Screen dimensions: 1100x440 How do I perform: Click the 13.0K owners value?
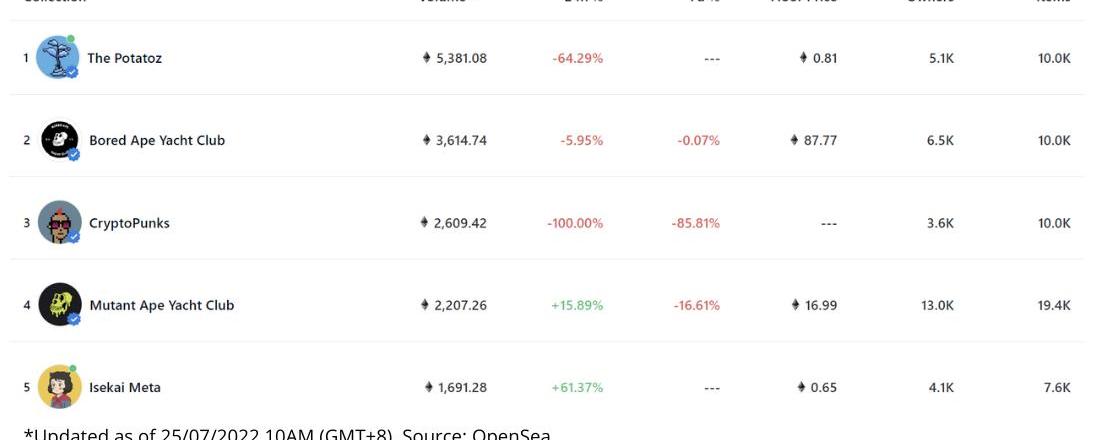937,305
